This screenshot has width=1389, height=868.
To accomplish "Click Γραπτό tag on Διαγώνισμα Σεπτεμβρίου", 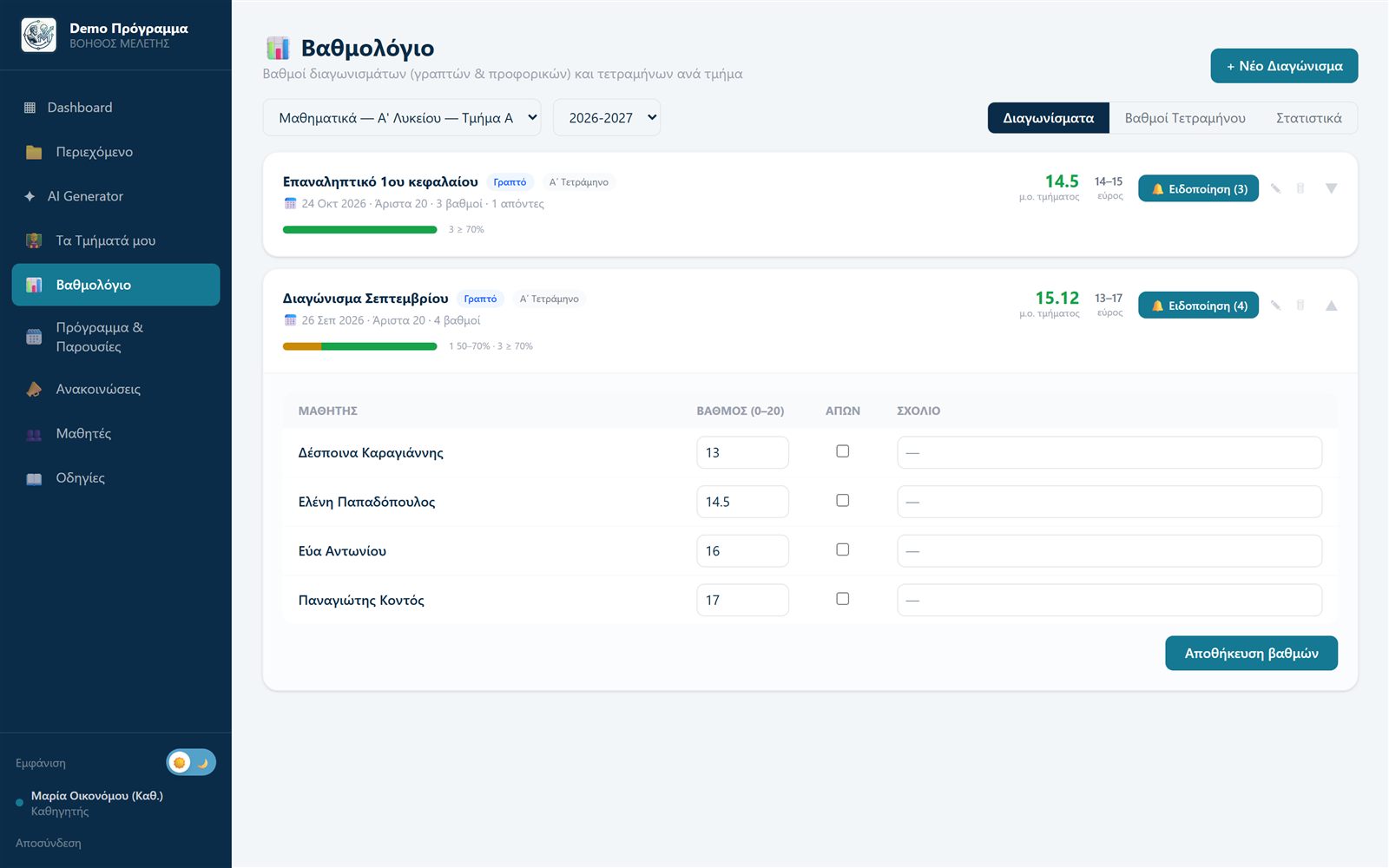I will point(480,299).
